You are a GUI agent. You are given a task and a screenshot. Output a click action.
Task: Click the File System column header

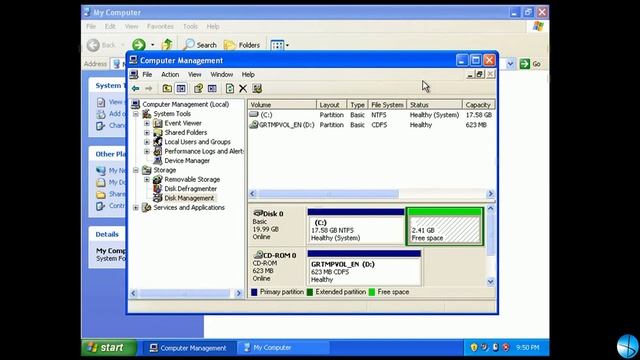387,104
